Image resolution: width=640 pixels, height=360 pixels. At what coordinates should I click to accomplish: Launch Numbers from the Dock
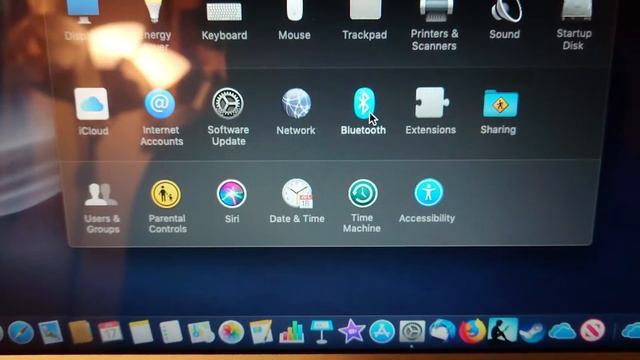click(291, 332)
